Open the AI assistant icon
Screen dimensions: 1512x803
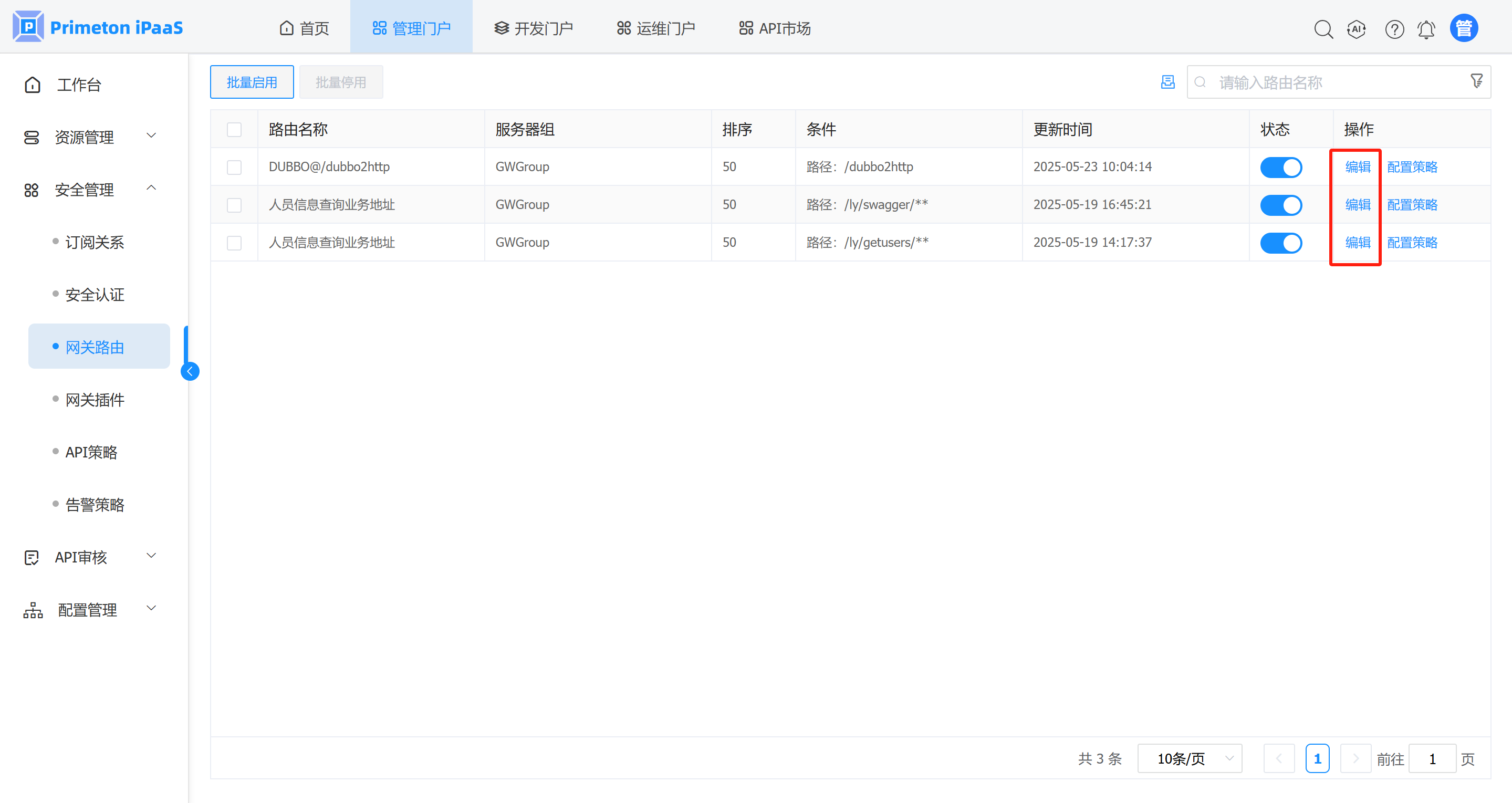click(1357, 29)
